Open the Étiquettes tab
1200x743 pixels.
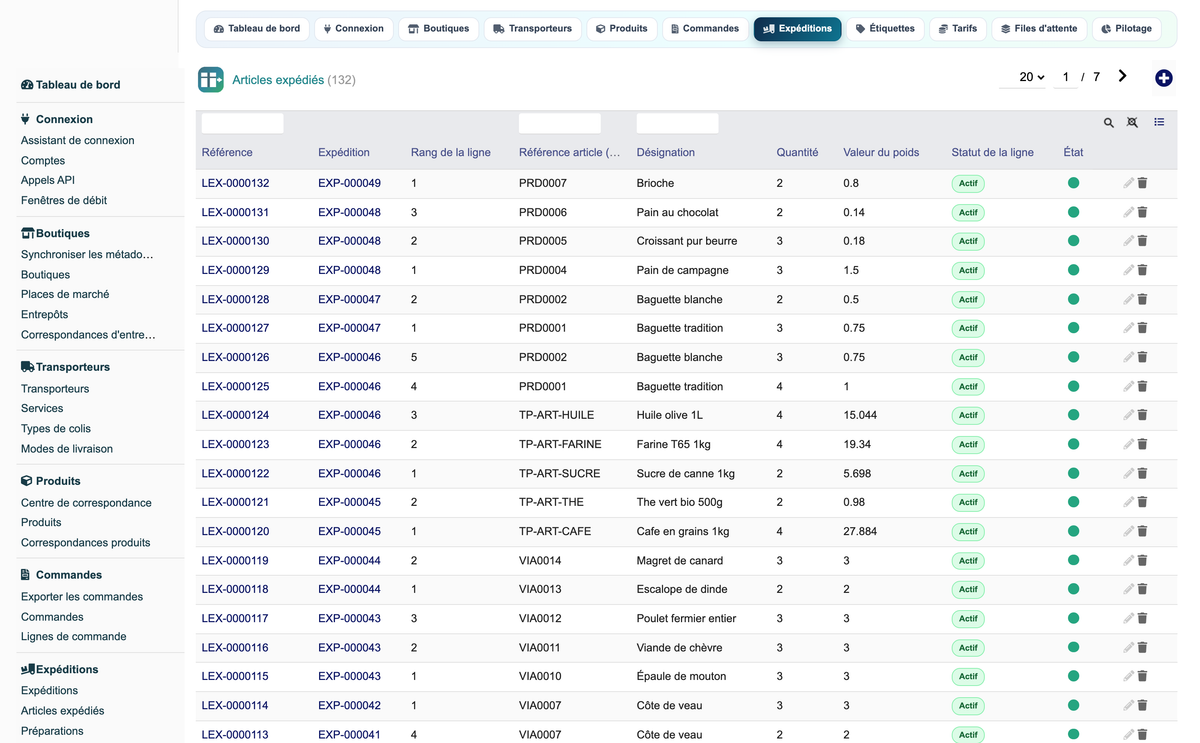pos(885,29)
